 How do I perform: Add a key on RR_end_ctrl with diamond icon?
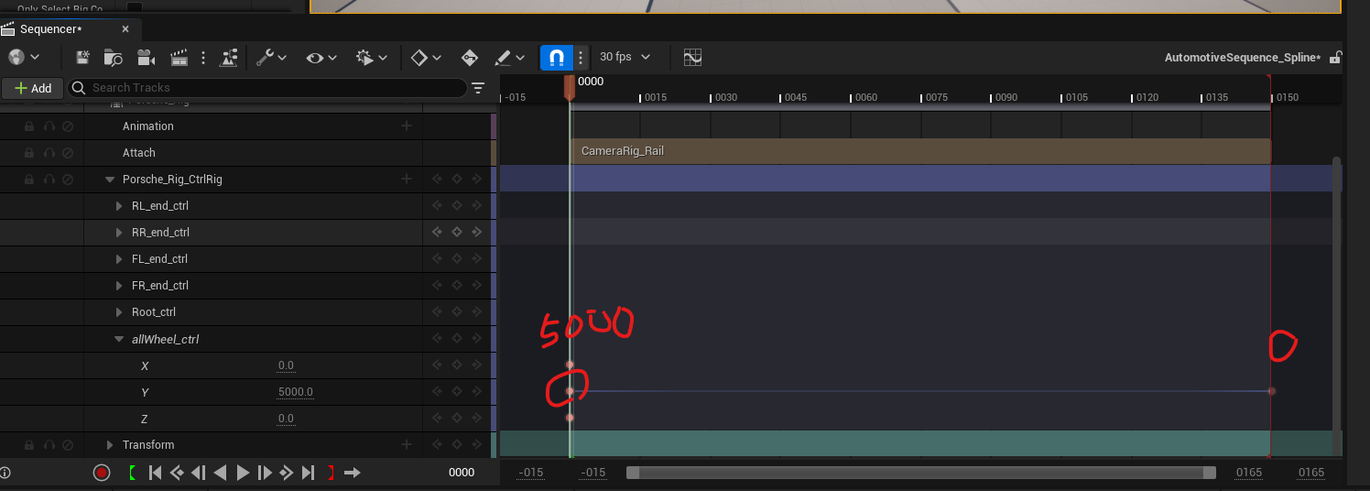tap(456, 232)
